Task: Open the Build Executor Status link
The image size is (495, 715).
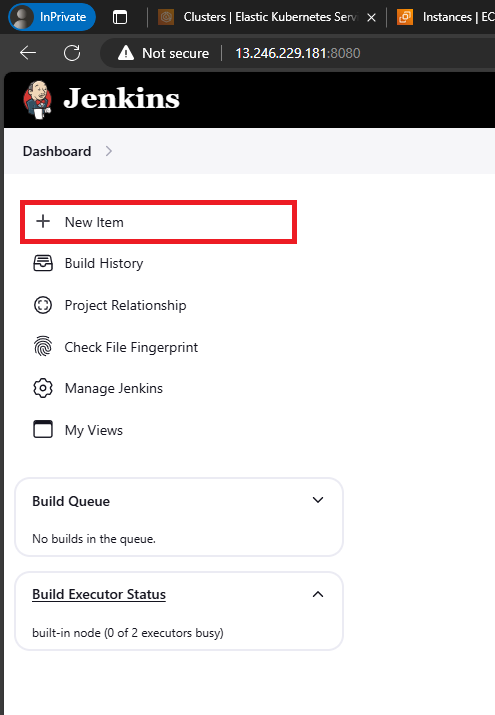Action: (x=99, y=594)
